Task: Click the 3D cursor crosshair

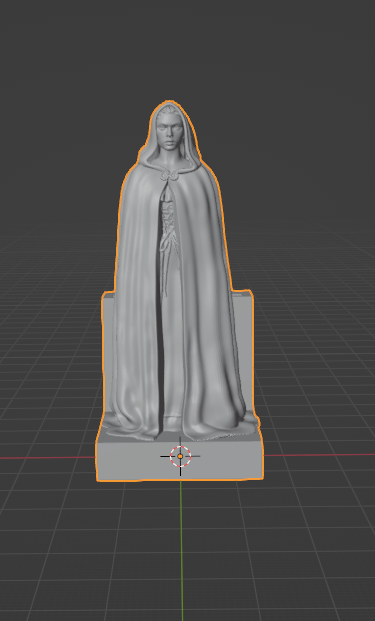Action: (x=180, y=456)
